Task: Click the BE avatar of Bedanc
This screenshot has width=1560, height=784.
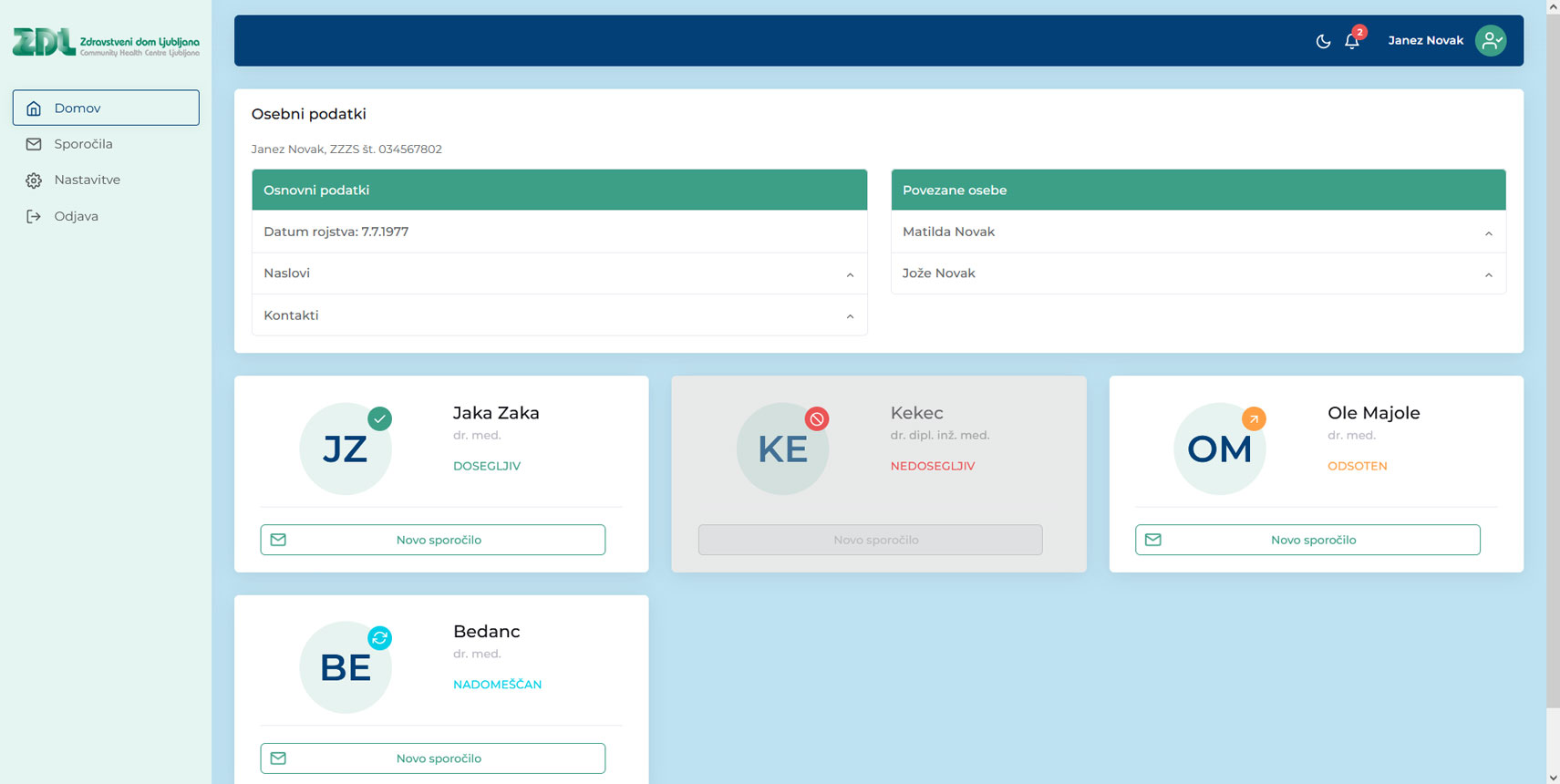Action: [x=346, y=667]
